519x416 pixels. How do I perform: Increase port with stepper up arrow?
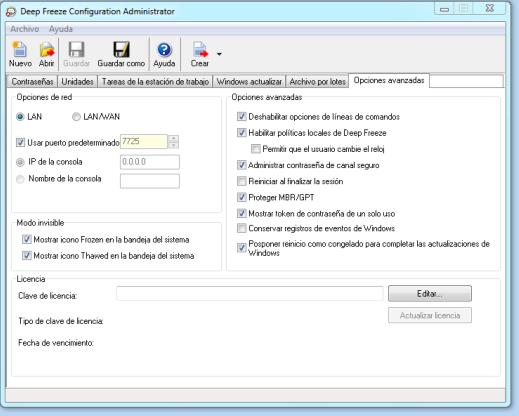tap(173, 138)
